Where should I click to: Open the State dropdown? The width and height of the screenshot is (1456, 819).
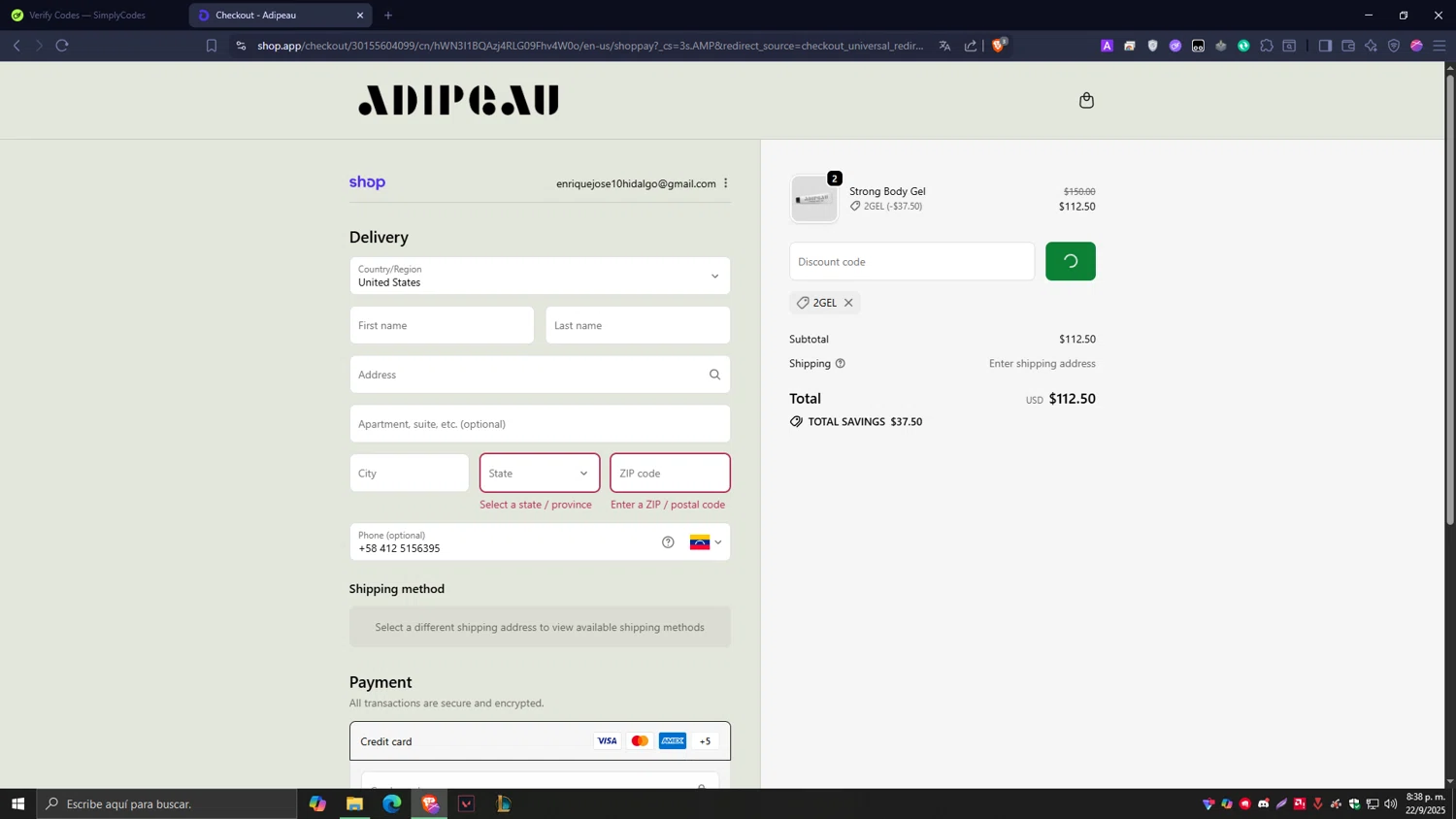[540, 473]
